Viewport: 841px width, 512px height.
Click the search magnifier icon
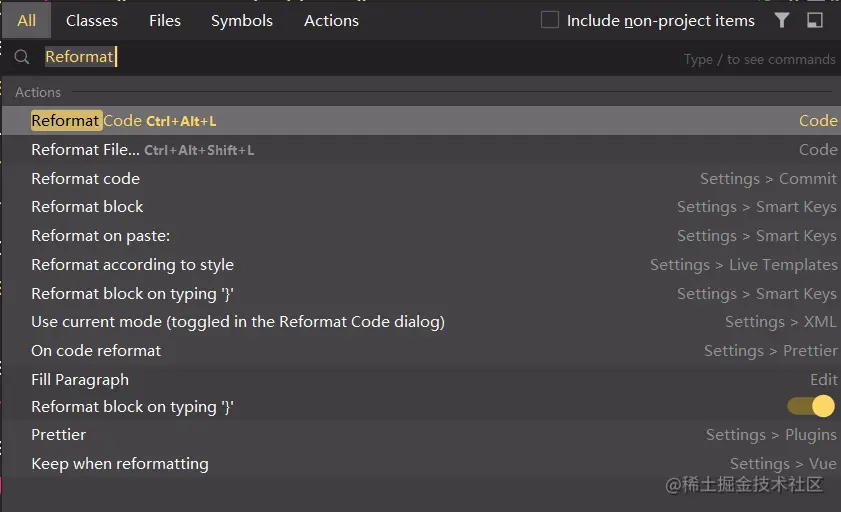point(22,58)
